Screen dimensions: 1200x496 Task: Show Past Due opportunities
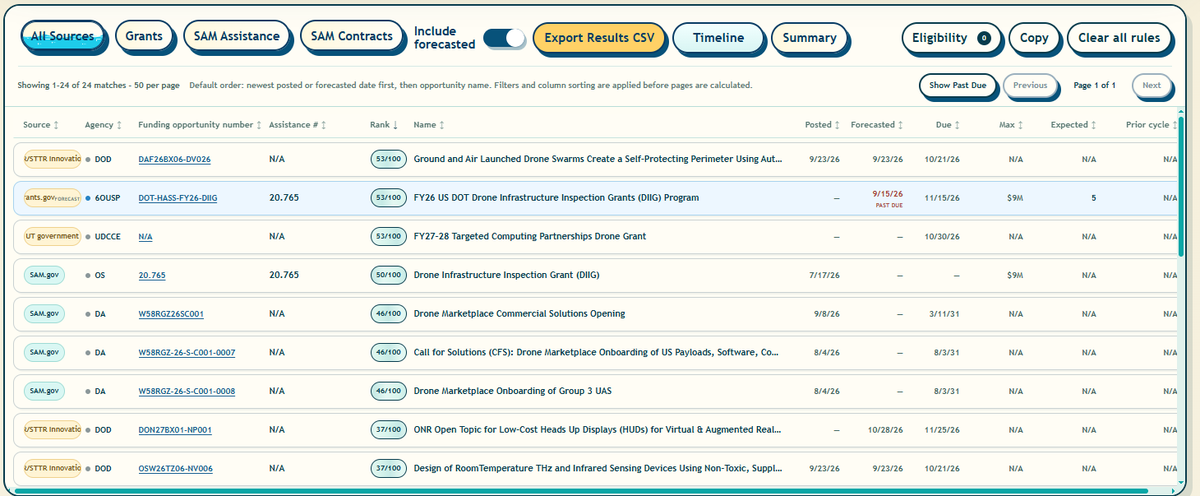pyautogui.click(x=957, y=86)
